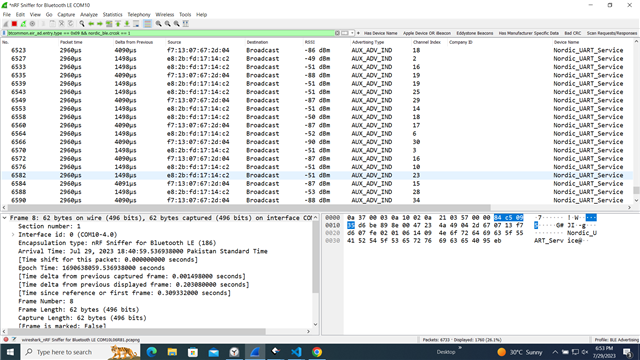Collapse the Frame 8 tree node
The height and width of the screenshot is (360, 640).
pyautogui.click(x=4, y=218)
